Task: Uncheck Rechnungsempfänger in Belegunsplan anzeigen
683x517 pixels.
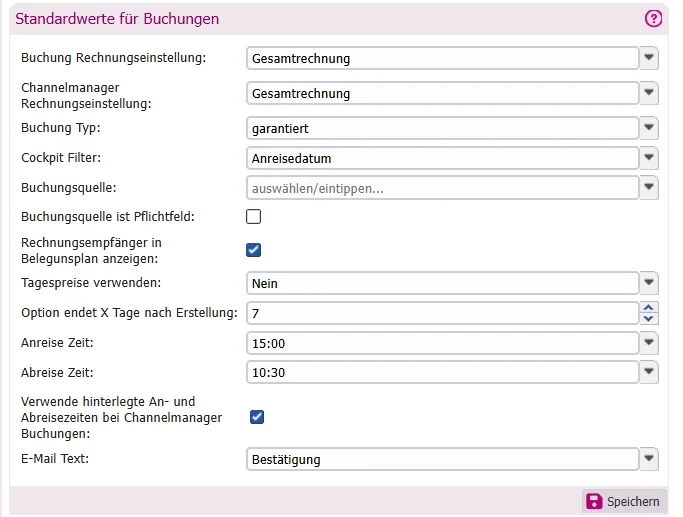Action: [254, 250]
